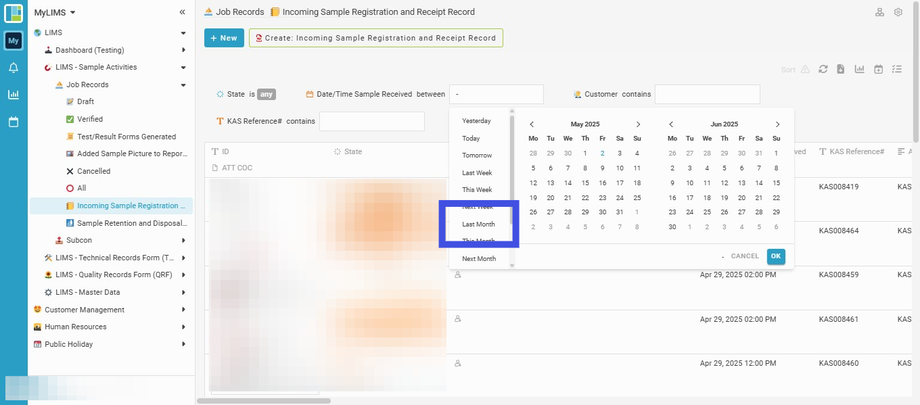Viewport: 920px width, 405px height.
Task: Click the calendar-plus icon in list toolbar
Action: coord(878,69)
